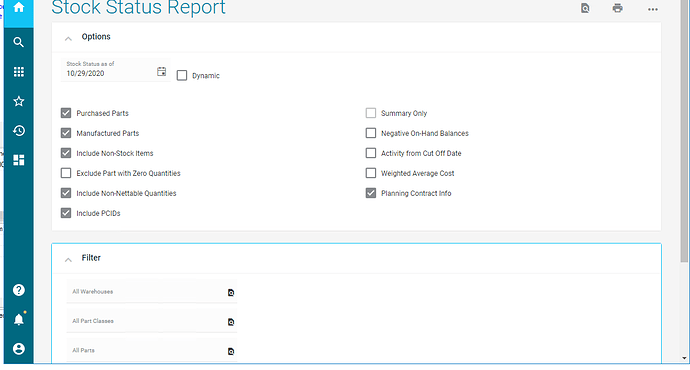The image size is (690, 370).
Task: Open All Warehouses lookup search
Action: coord(231,293)
